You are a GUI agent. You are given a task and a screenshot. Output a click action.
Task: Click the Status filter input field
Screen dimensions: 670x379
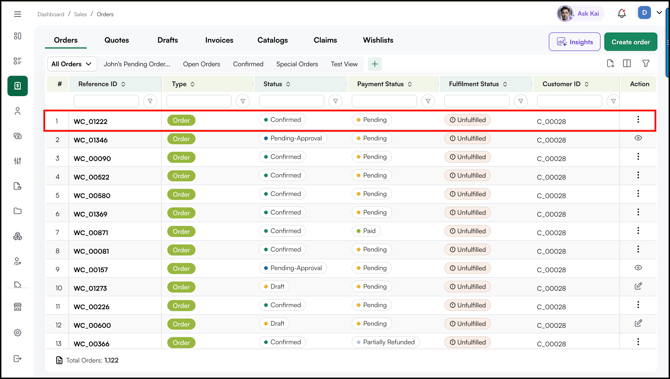point(291,101)
